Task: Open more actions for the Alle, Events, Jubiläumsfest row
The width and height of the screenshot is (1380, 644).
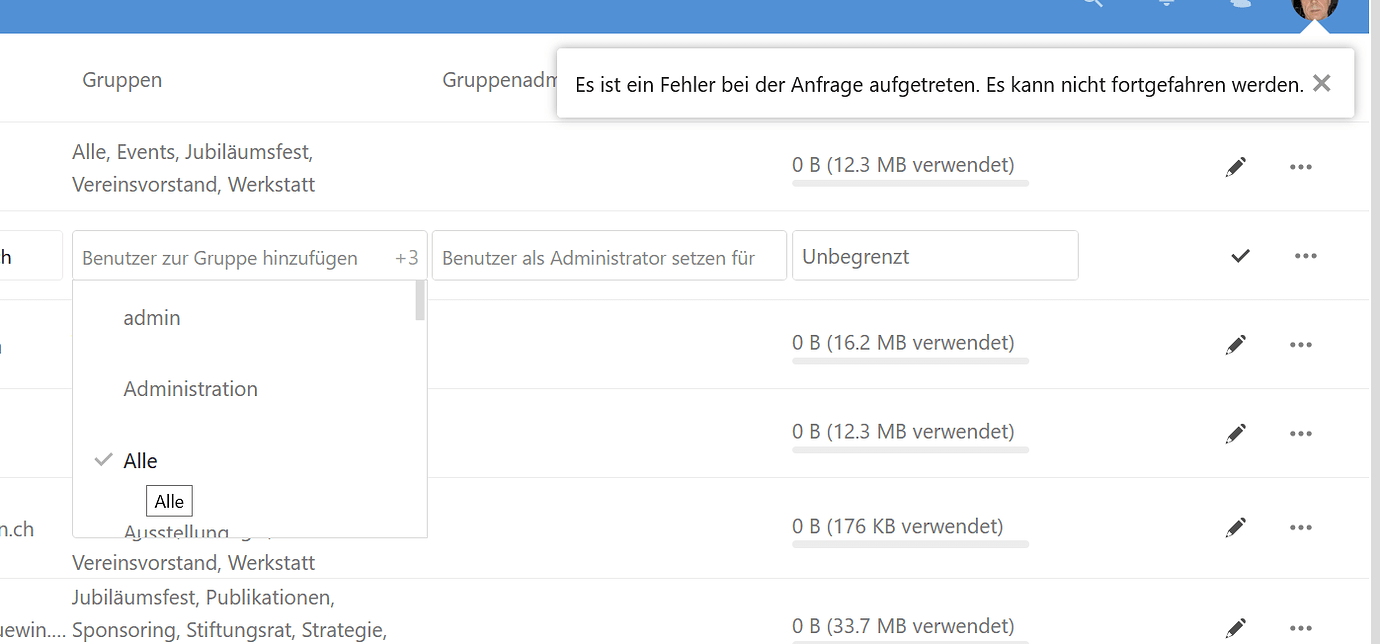Action: point(1300,167)
